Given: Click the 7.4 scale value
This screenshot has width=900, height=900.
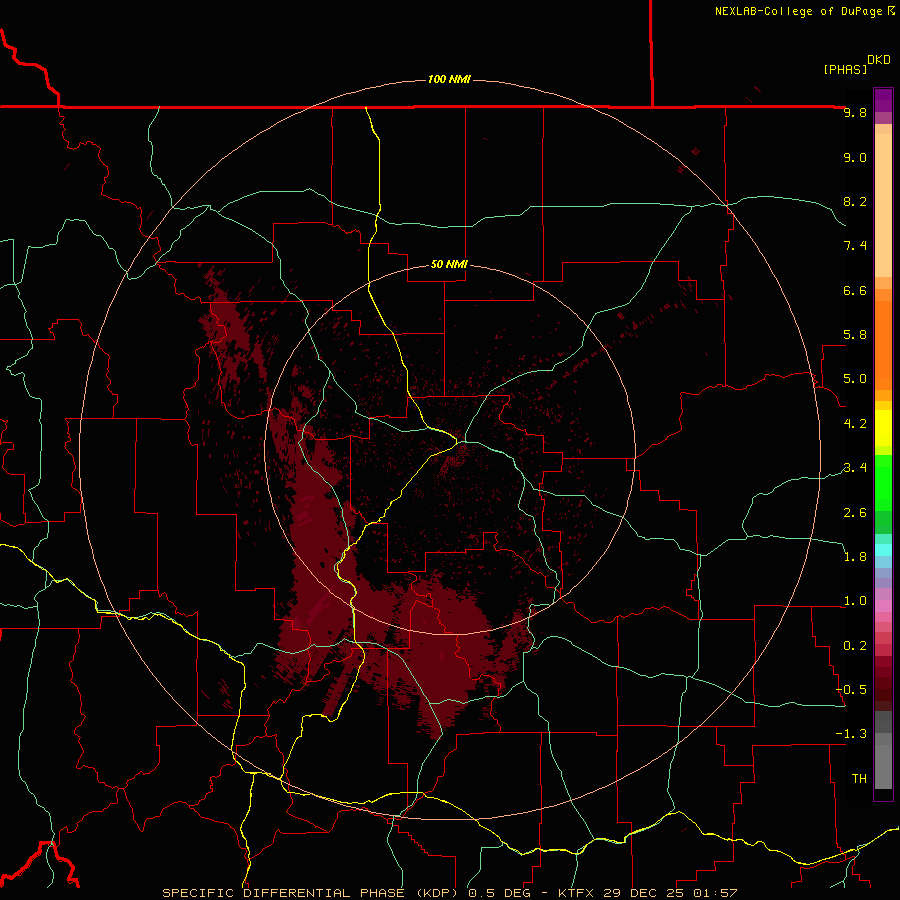Looking at the screenshot, I should coord(855,246).
